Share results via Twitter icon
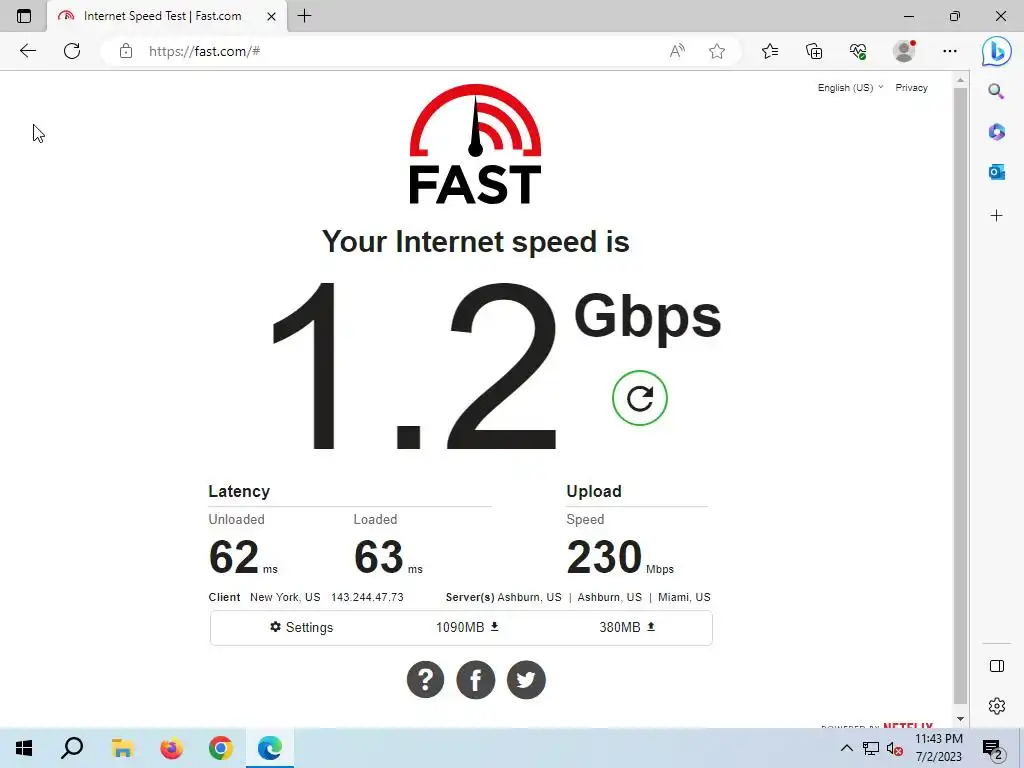Viewport: 1024px width, 768px height. (526, 680)
